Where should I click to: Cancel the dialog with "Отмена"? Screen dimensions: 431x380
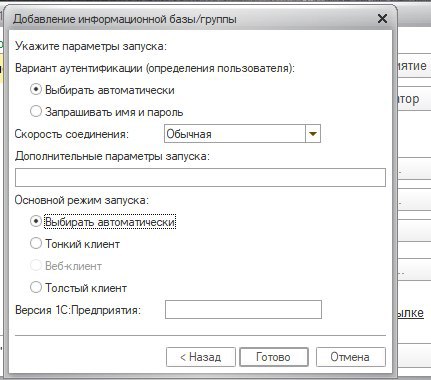tap(350, 357)
